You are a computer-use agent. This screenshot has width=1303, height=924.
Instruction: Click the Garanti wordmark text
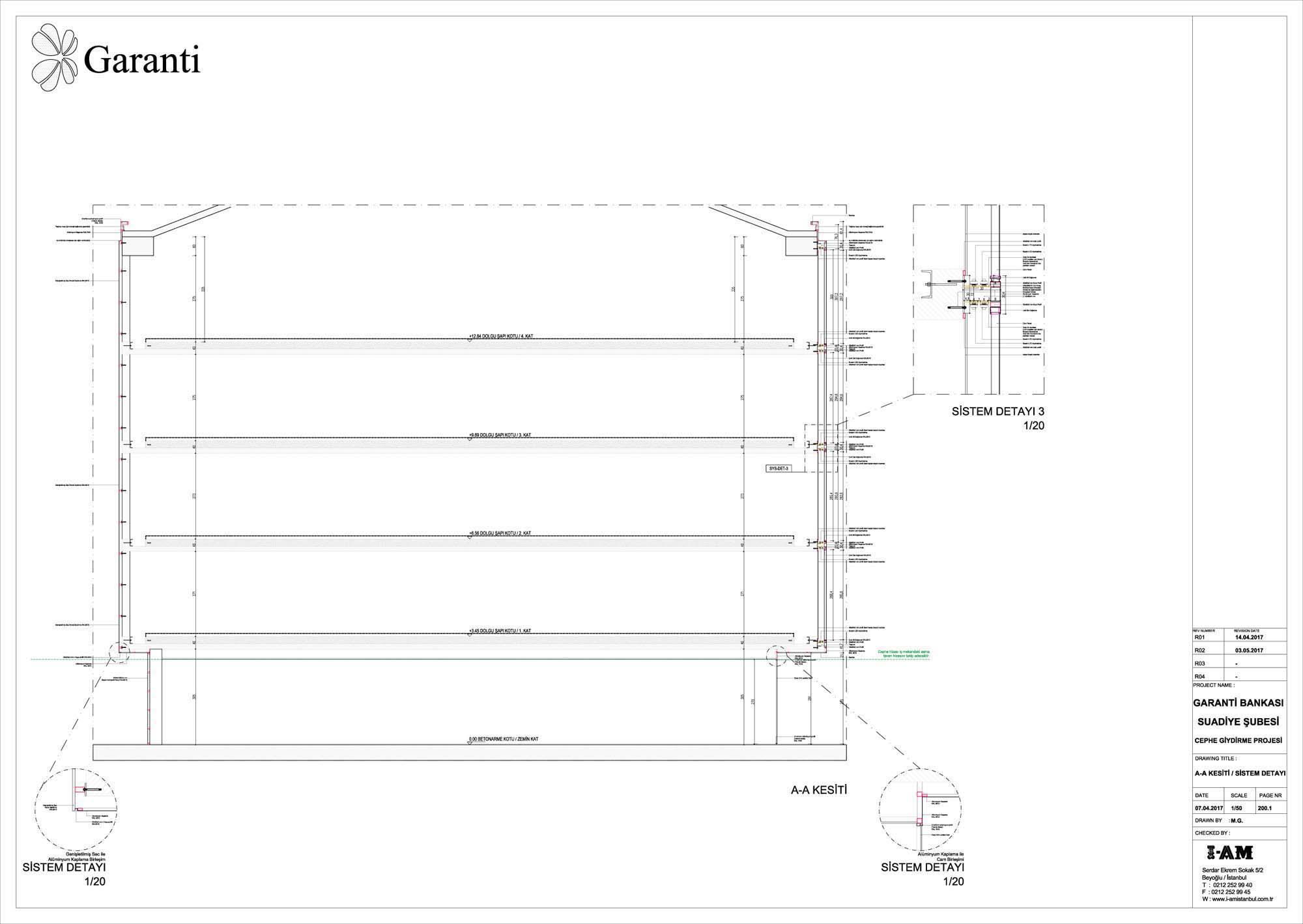click(x=141, y=61)
